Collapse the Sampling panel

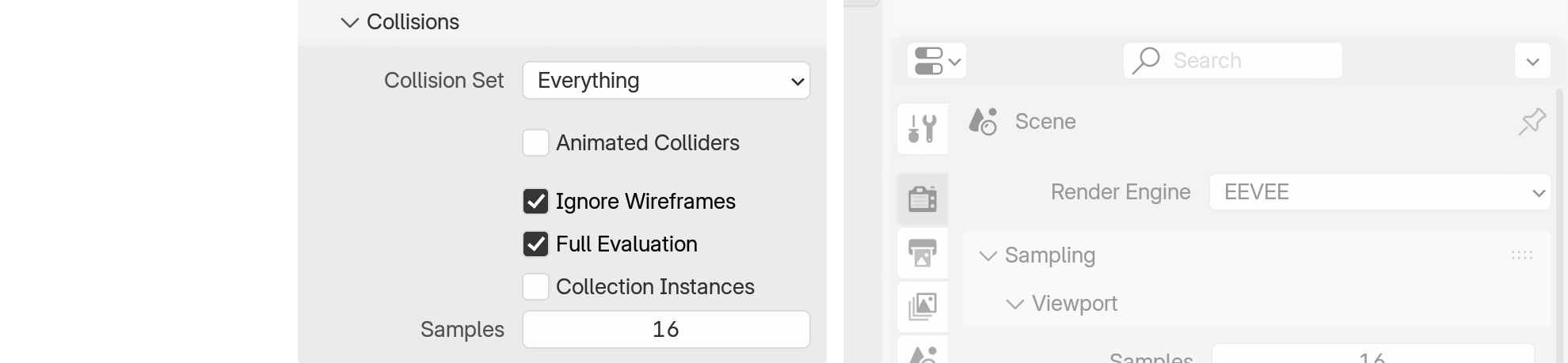click(988, 255)
